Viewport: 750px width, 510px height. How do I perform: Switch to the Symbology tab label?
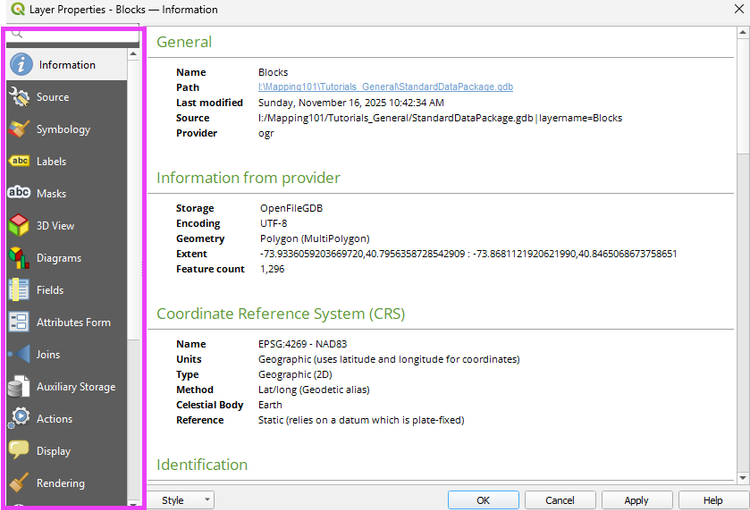click(x=63, y=130)
